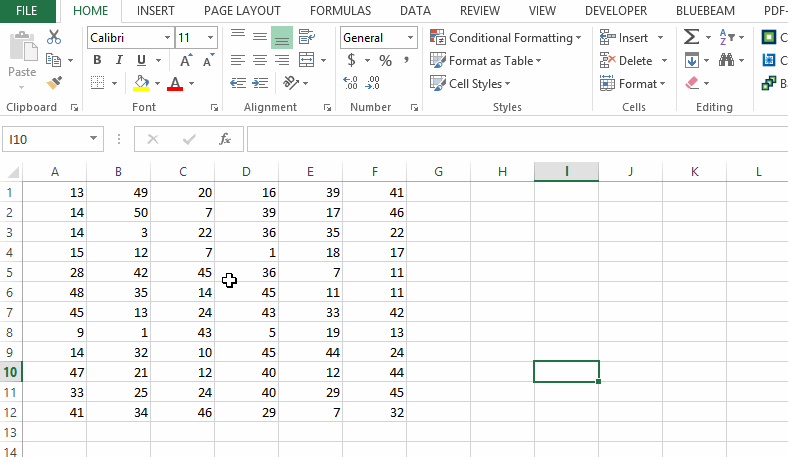The width and height of the screenshot is (788, 457).
Task: Click the AutoSum sigma icon
Action: click(691, 37)
